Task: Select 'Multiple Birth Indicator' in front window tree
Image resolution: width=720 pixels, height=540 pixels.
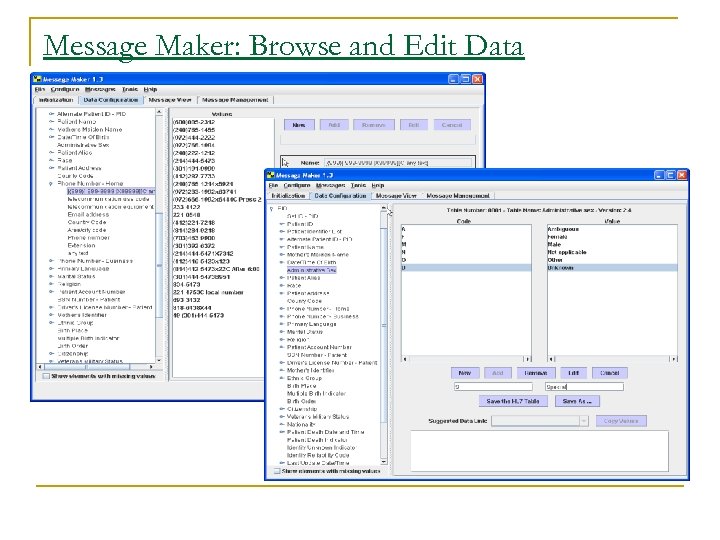Action: pos(316,394)
